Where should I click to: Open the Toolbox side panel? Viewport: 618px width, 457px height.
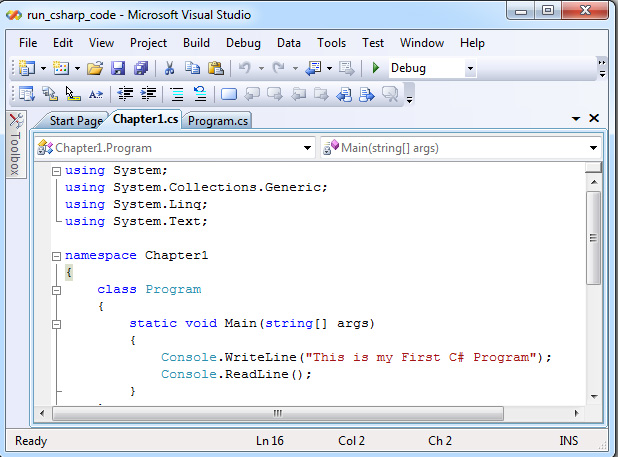(15, 144)
